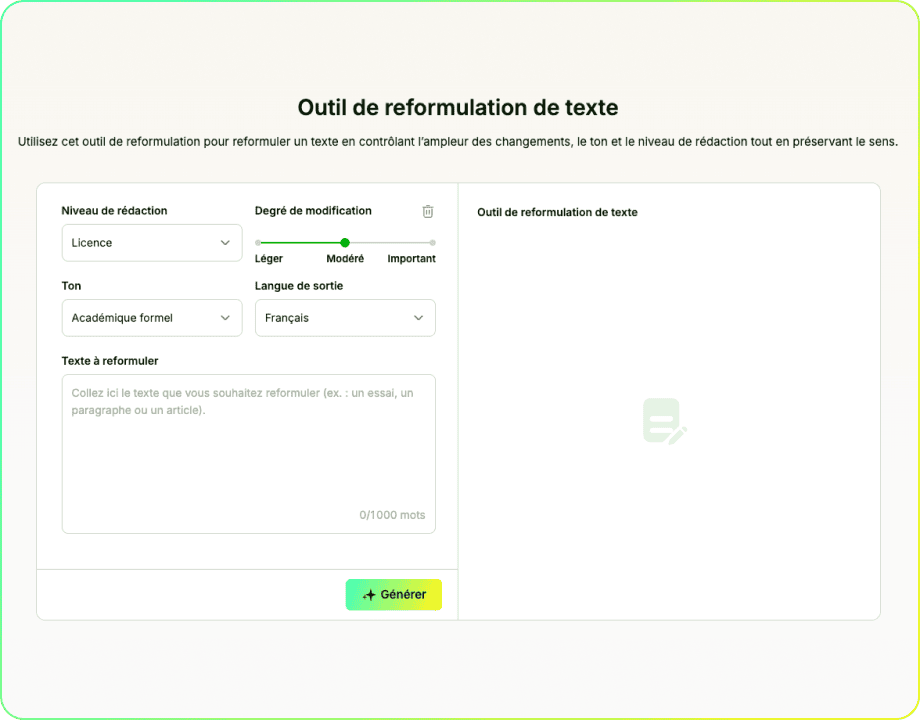The image size is (920, 720).
Task: Click the Léger label under the slider
Action: 269,259
